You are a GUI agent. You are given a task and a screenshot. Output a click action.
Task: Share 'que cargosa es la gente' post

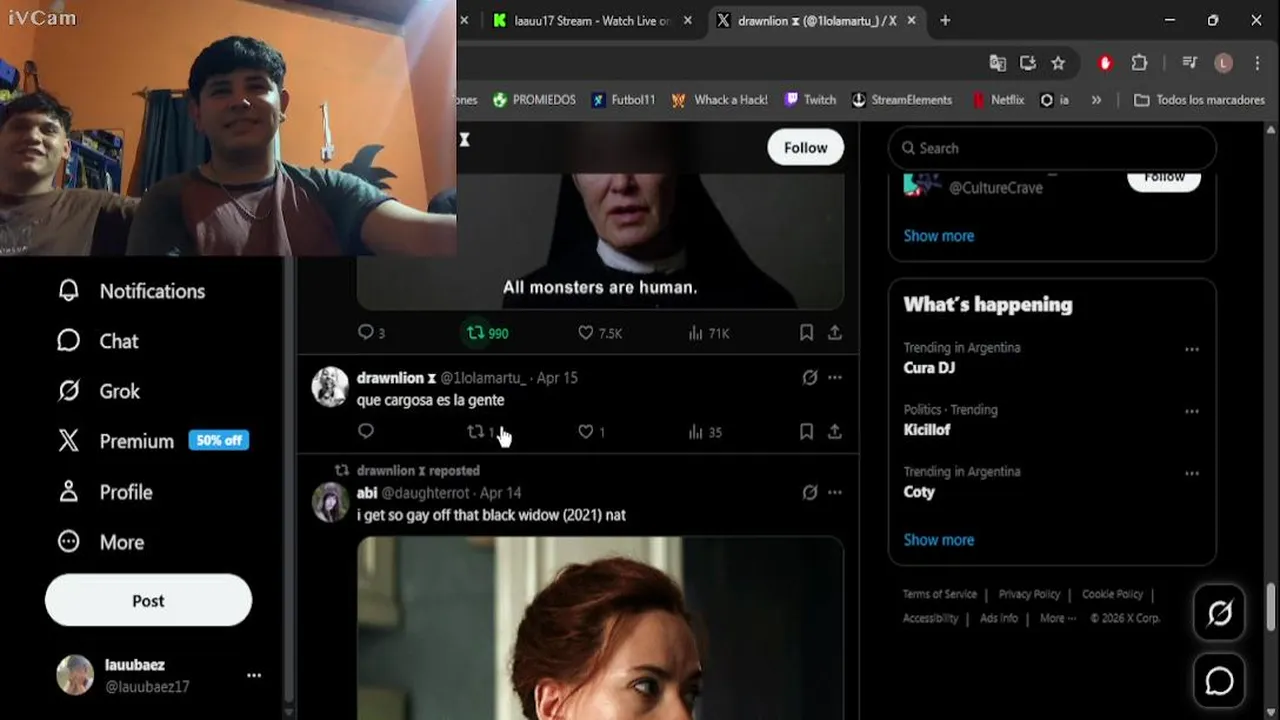pyautogui.click(x=834, y=431)
